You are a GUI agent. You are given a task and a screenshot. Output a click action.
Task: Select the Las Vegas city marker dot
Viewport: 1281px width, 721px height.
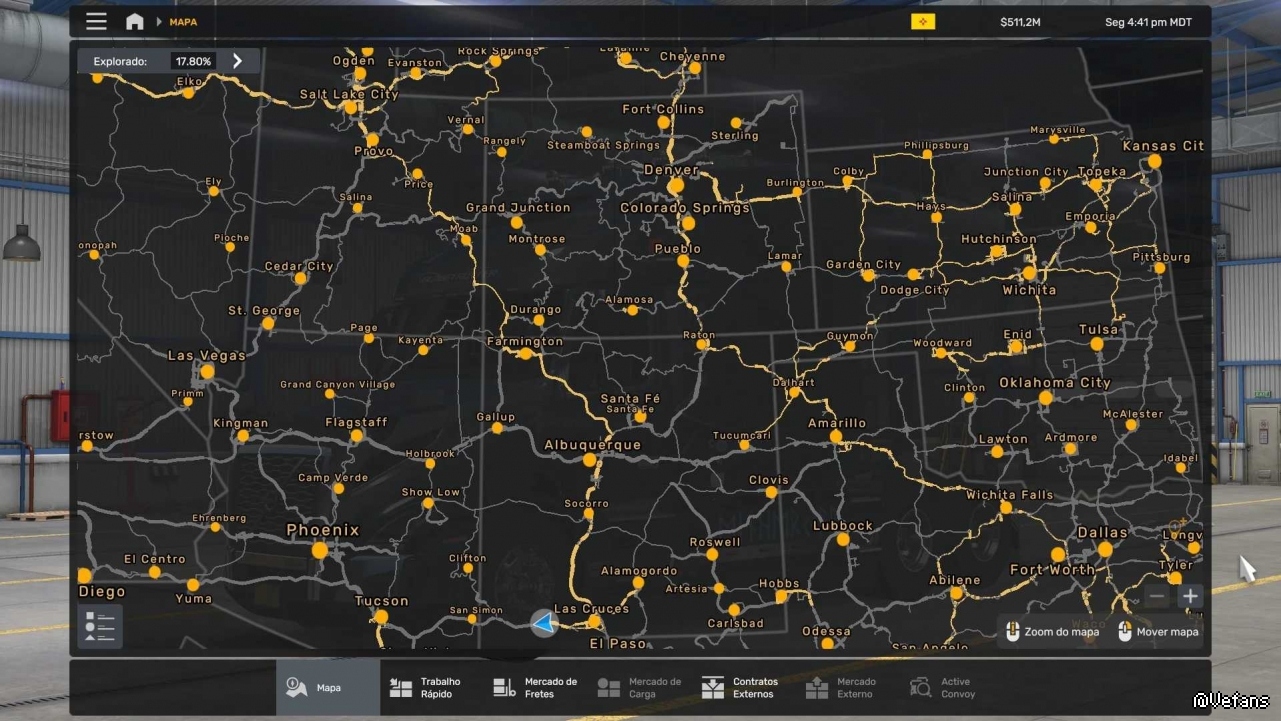(x=207, y=372)
